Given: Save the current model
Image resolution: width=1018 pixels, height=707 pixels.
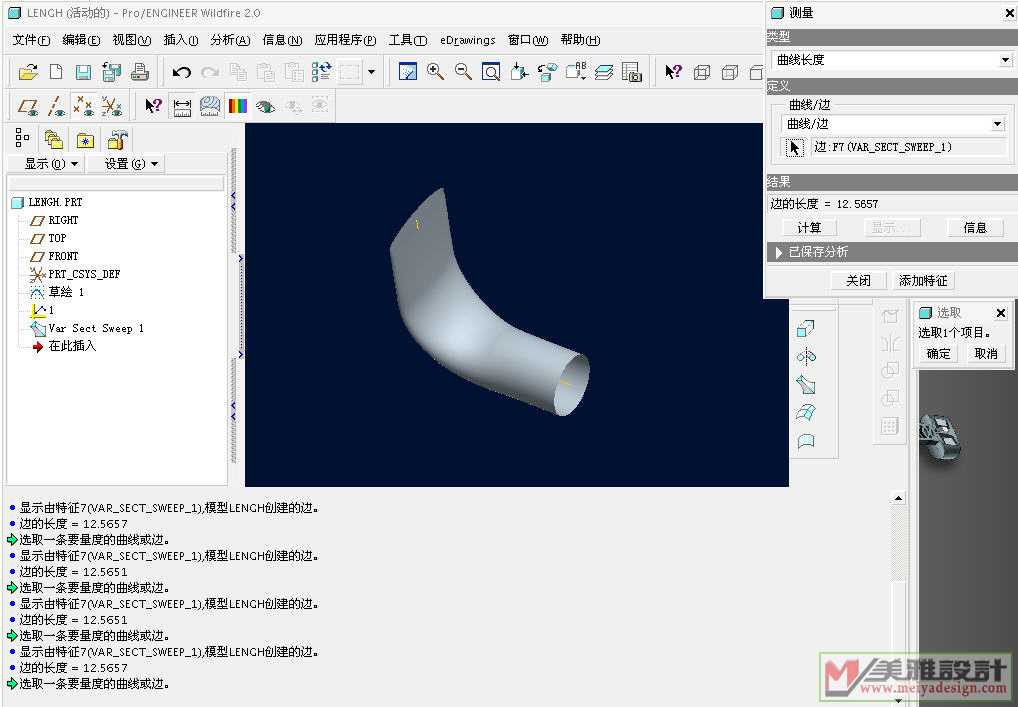Looking at the screenshot, I should pyautogui.click(x=83, y=71).
